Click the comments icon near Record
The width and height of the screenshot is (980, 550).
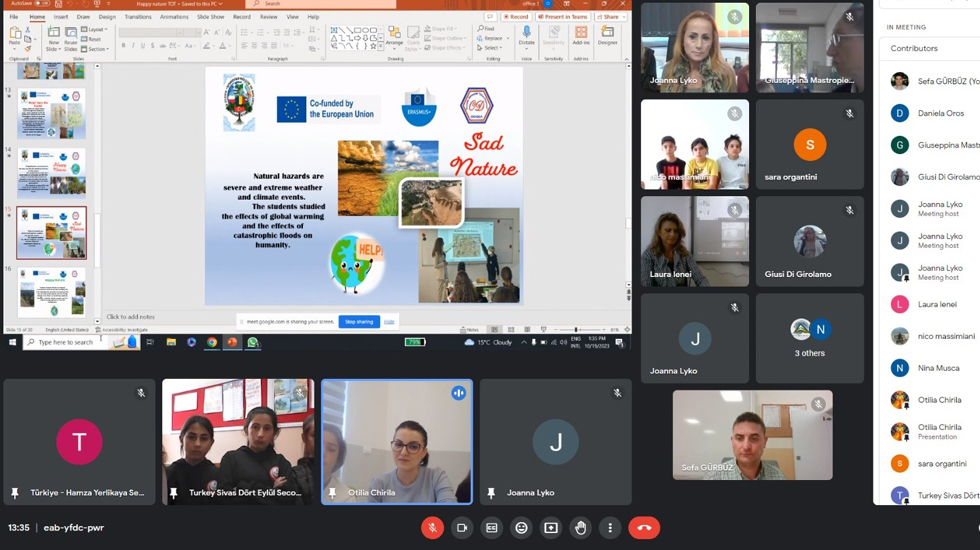tap(491, 17)
